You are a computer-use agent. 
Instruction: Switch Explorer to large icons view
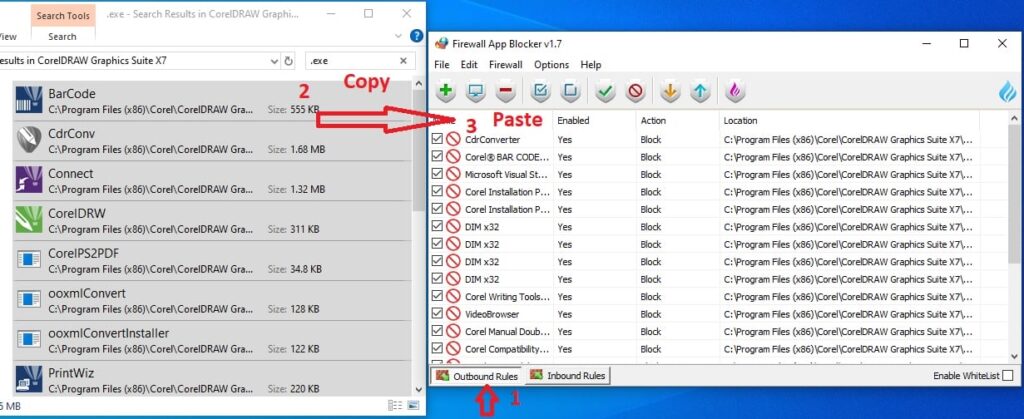(413, 405)
